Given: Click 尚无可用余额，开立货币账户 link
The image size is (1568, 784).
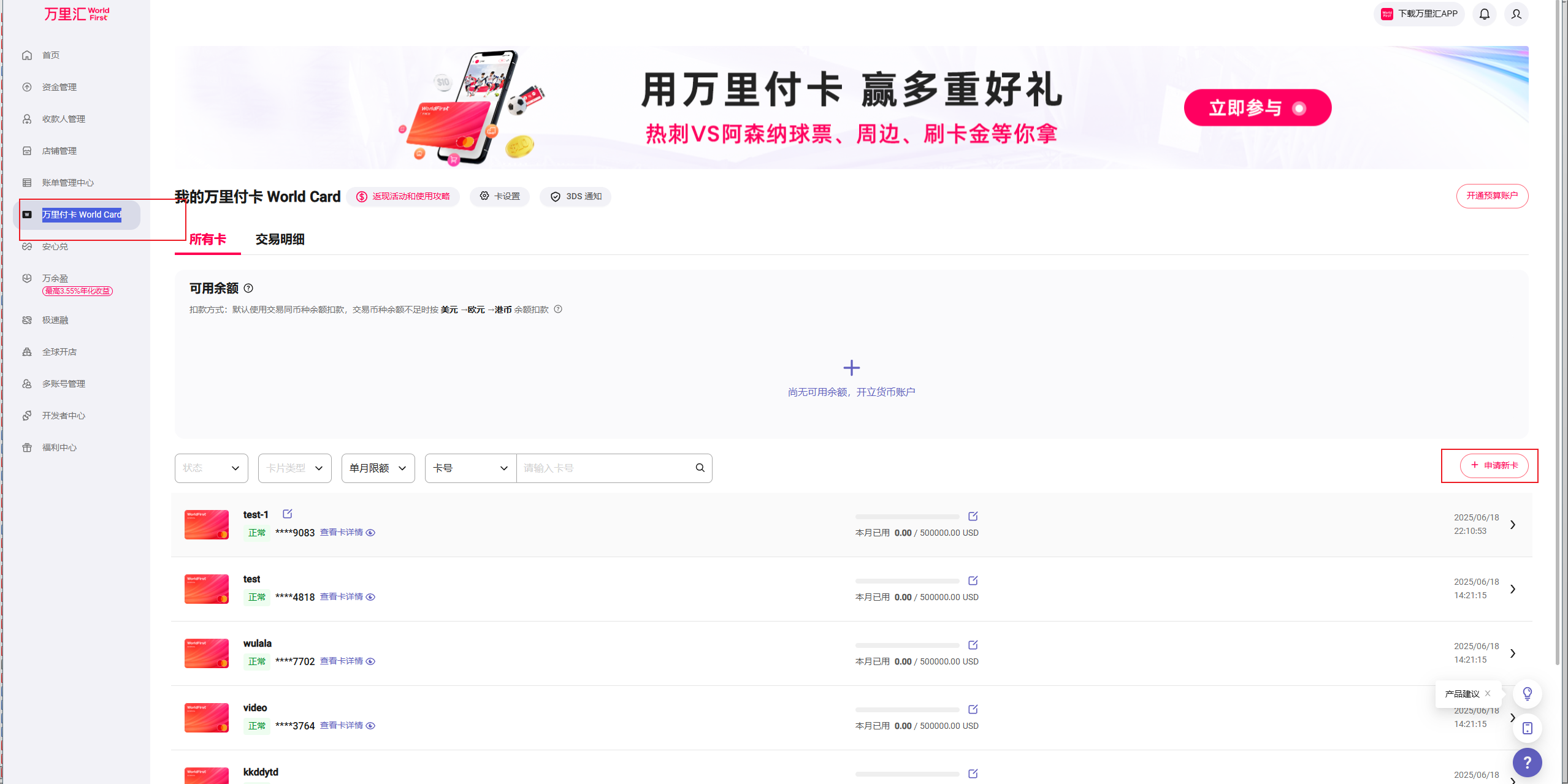Looking at the screenshot, I should [851, 392].
